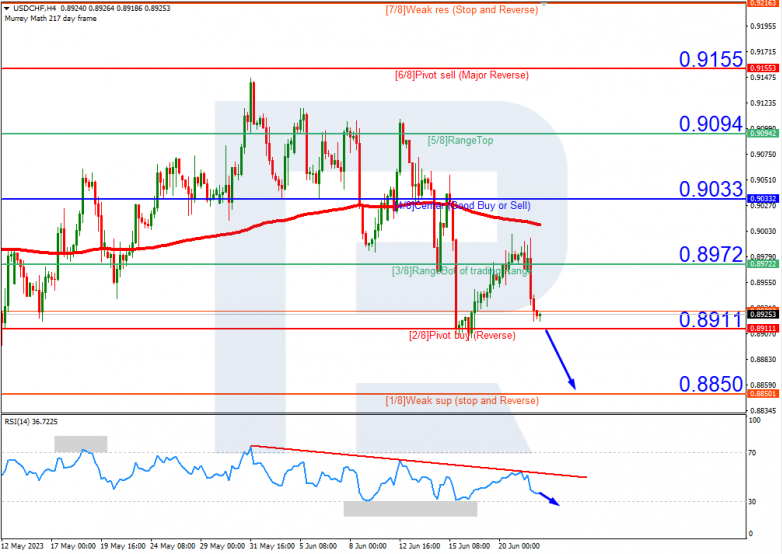Click the large 0.8850 price annotation
The image size is (782, 554).
tap(711, 384)
